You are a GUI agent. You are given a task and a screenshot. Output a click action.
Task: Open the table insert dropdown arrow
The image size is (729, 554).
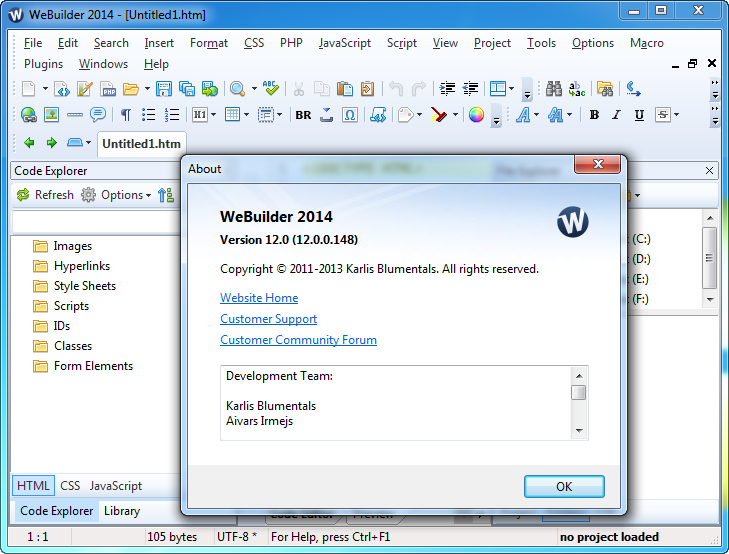coord(246,114)
